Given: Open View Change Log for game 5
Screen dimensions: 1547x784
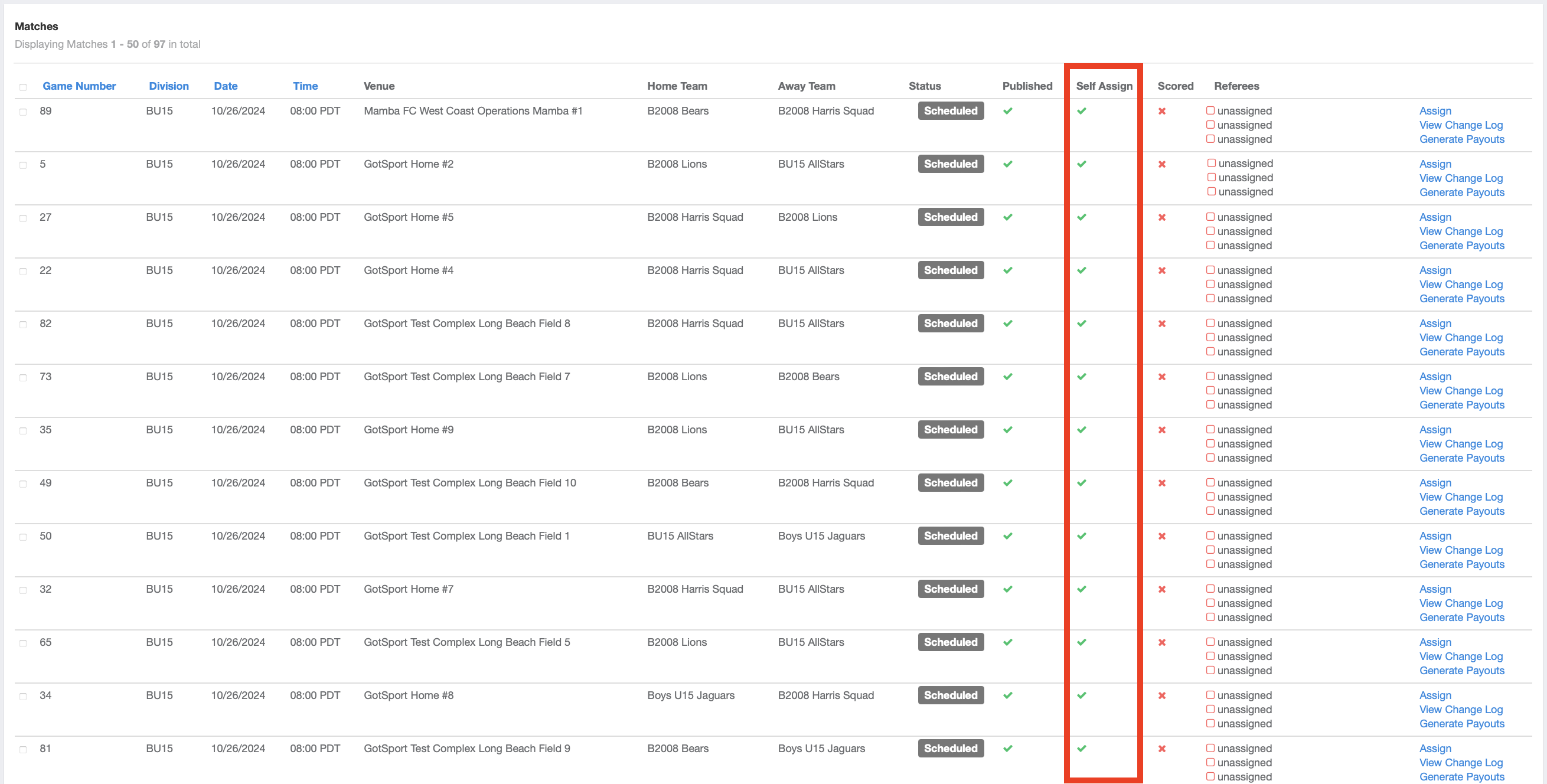Looking at the screenshot, I should pos(1461,178).
